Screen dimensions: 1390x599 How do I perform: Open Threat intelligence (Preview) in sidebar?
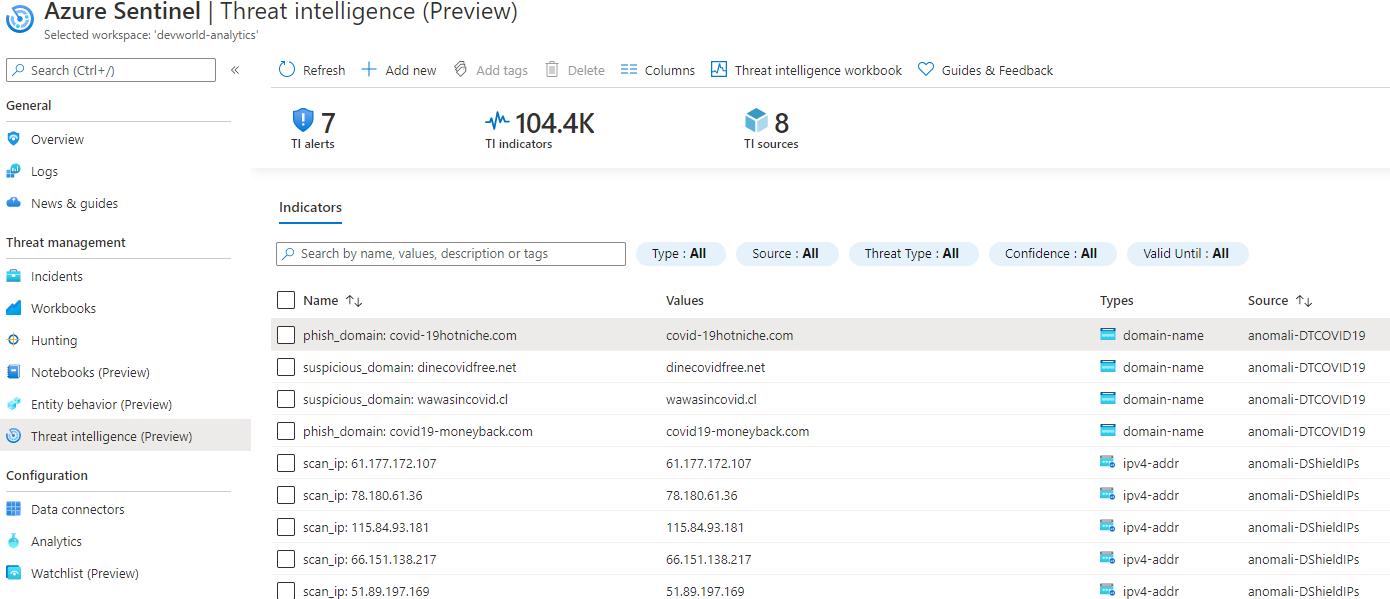click(125, 436)
